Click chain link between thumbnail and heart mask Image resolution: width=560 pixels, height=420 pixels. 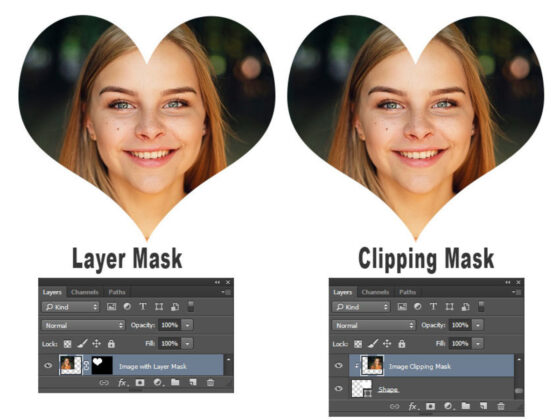pyautogui.click(x=86, y=365)
